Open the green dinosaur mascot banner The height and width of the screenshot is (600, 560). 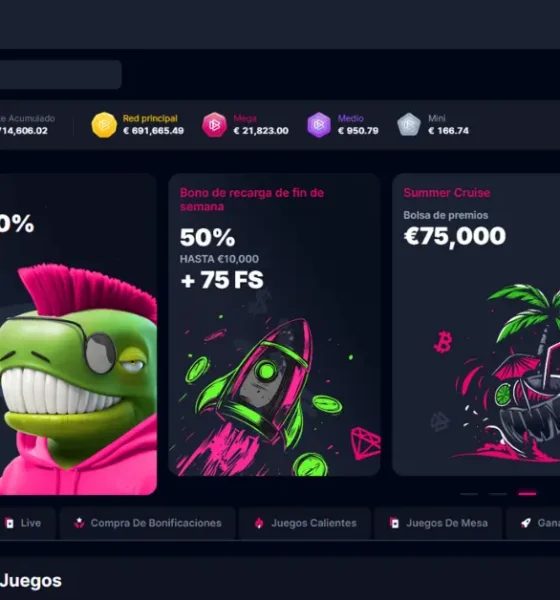pos(78,334)
